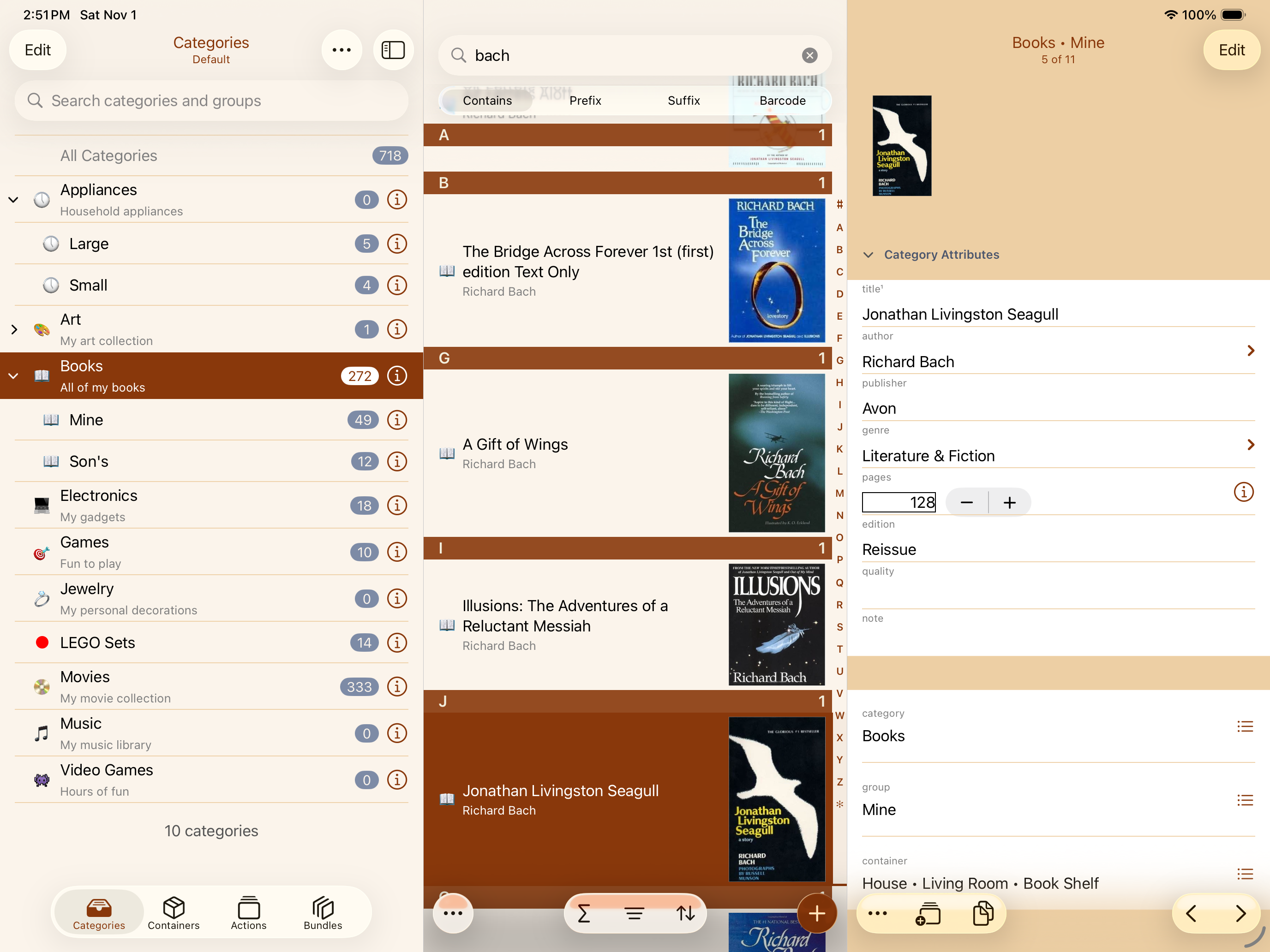Image resolution: width=1270 pixels, height=952 pixels.
Task: Switch to the Bundles tab
Action: pos(323,913)
